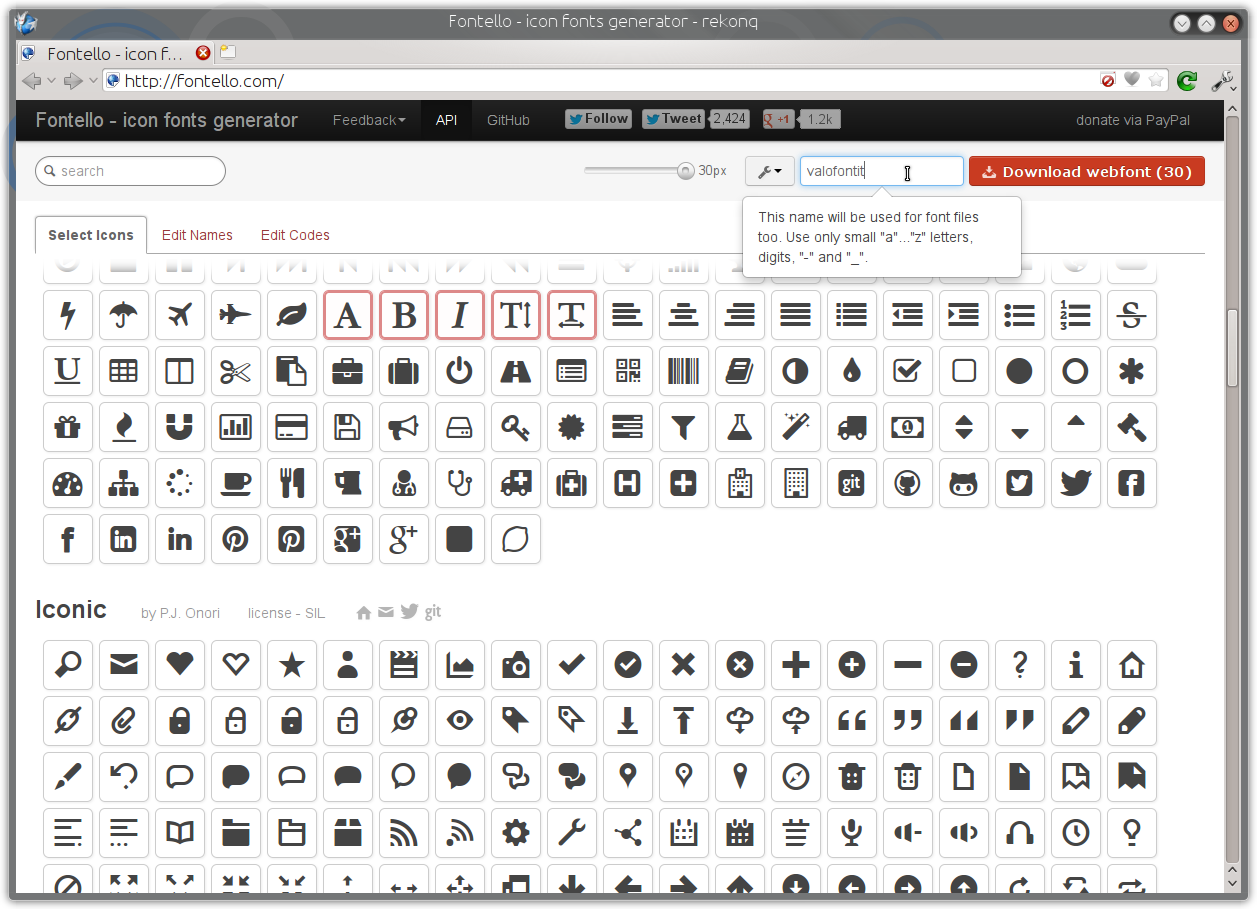Click the icon search field
Viewport: 1257px width, 909px height.
(x=130, y=171)
